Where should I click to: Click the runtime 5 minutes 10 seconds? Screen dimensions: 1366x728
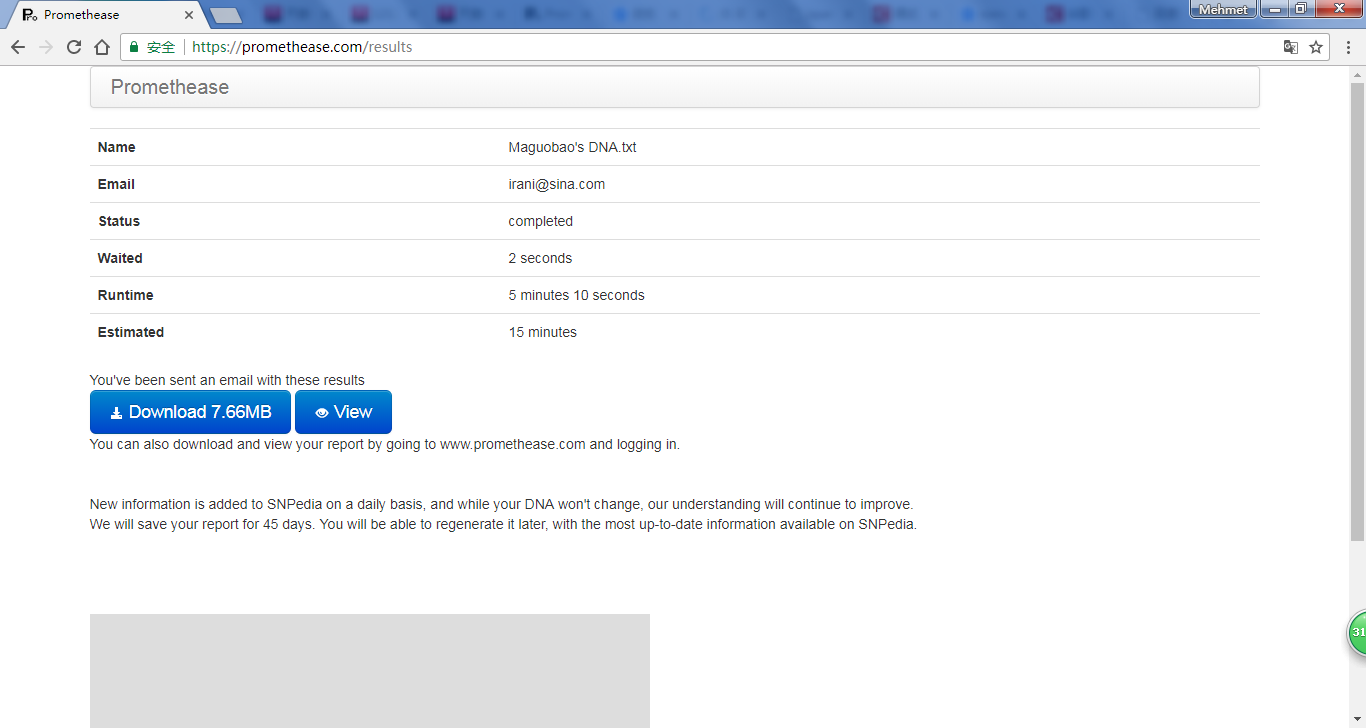click(576, 295)
